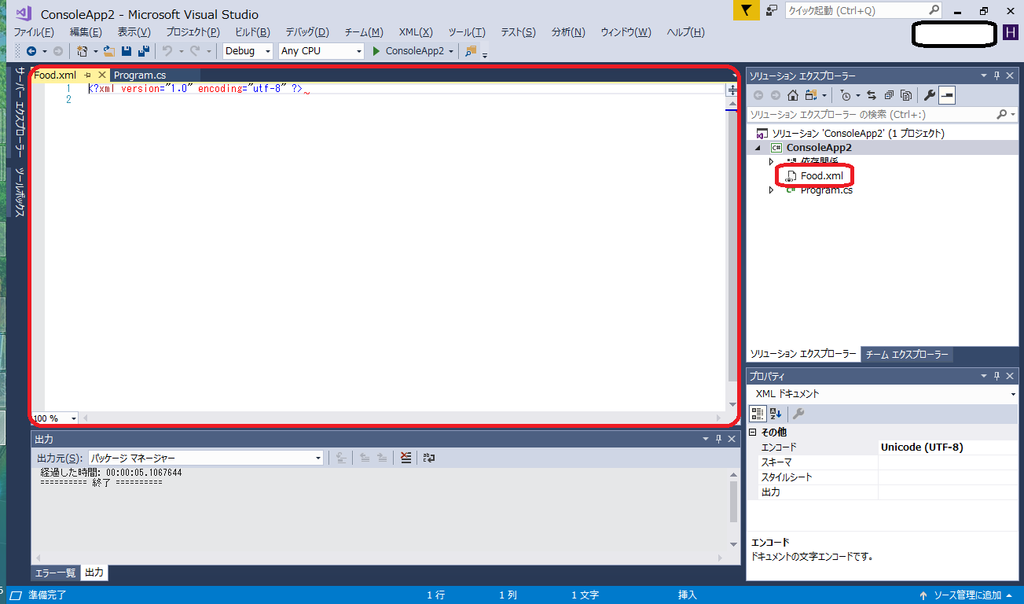1024x604 pixels.
Task: Open the XML Document object dropdown in Properties
Action: (1013, 394)
